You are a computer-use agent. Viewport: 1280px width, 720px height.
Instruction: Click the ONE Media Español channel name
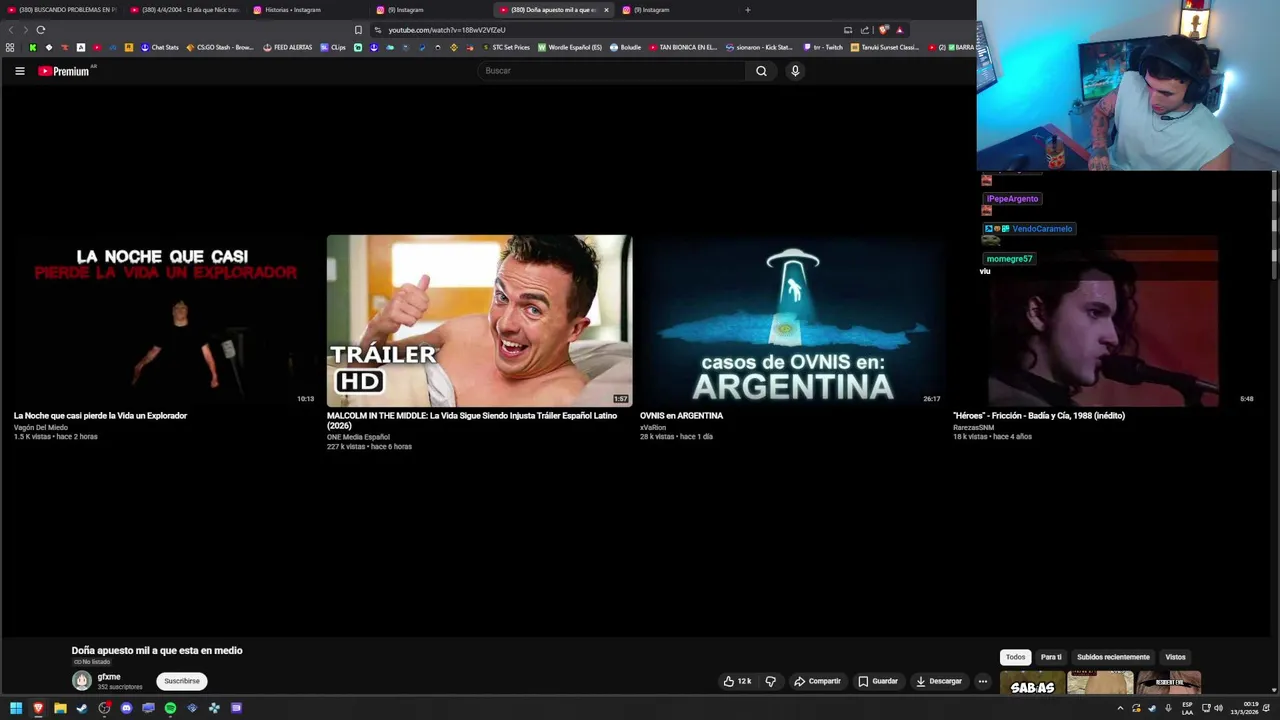pyautogui.click(x=358, y=437)
